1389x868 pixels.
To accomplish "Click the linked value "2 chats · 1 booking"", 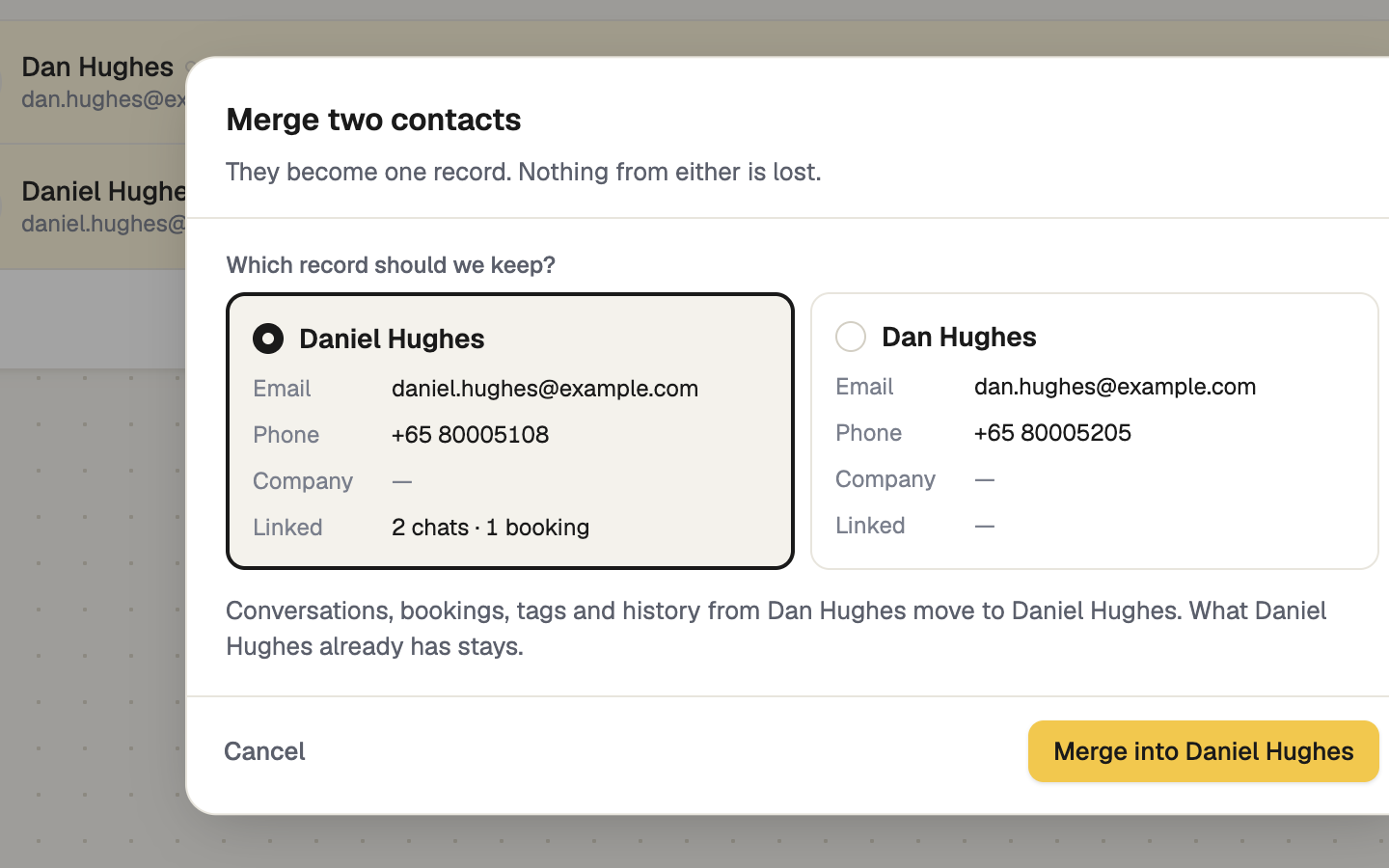I will 490,527.
